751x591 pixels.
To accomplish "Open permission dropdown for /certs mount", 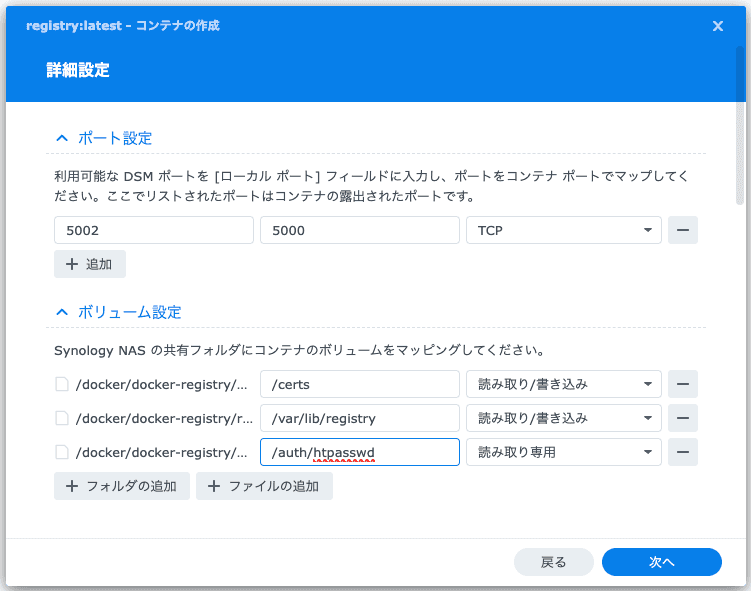I will [563, 384].
